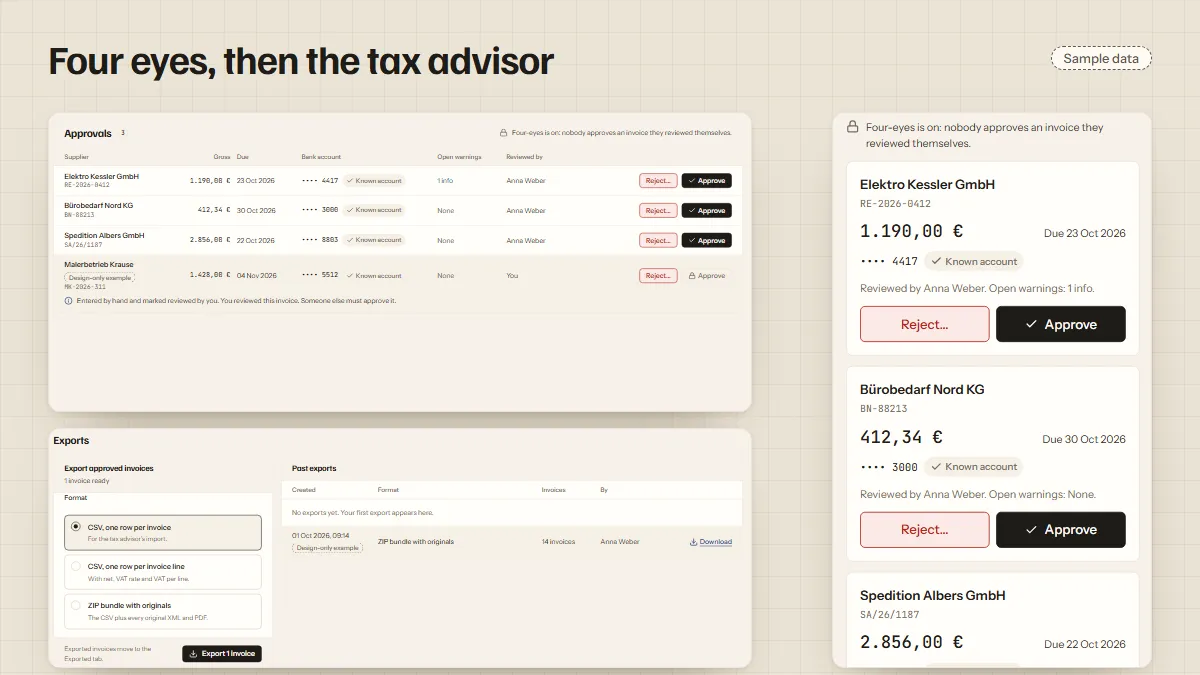Click the 'Export 1 invoice' button

click(222, 654)
